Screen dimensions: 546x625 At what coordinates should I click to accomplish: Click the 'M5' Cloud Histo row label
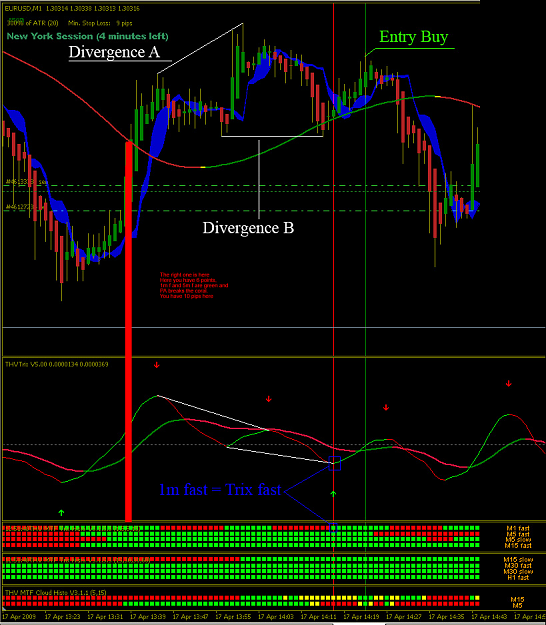(x=517, y=605)
